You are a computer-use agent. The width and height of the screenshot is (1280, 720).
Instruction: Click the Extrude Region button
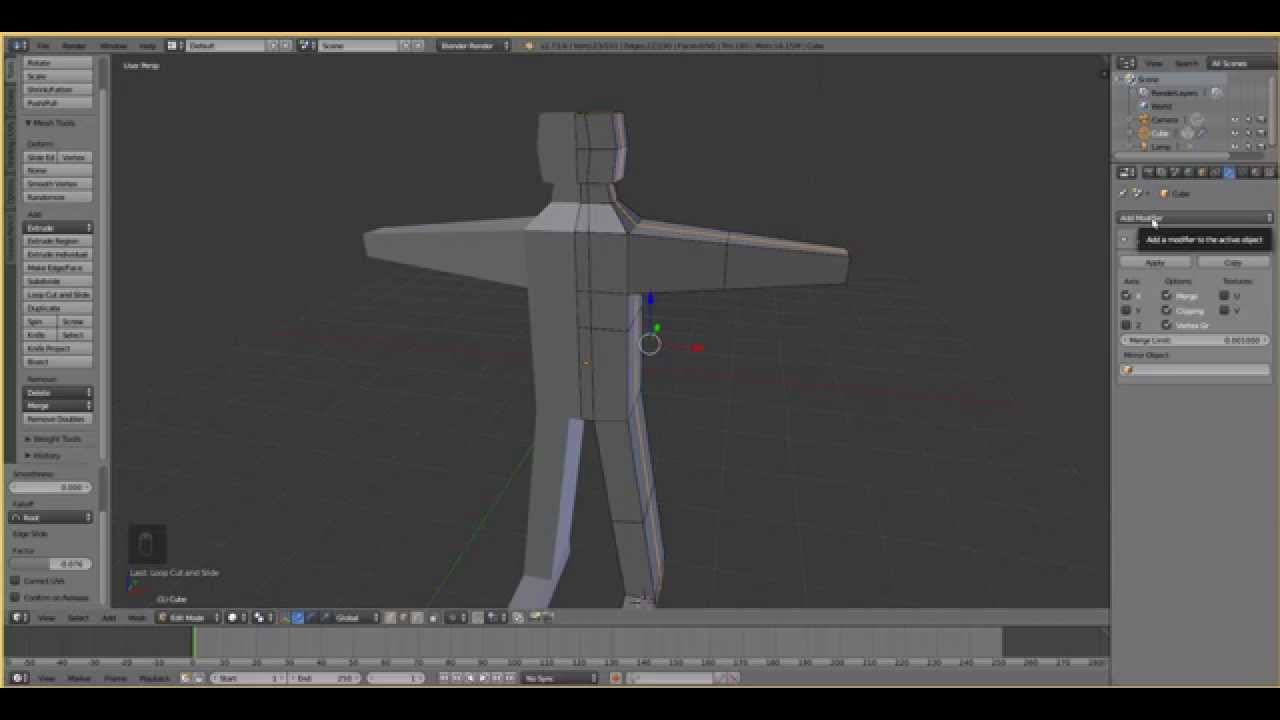tap(58, 241)
